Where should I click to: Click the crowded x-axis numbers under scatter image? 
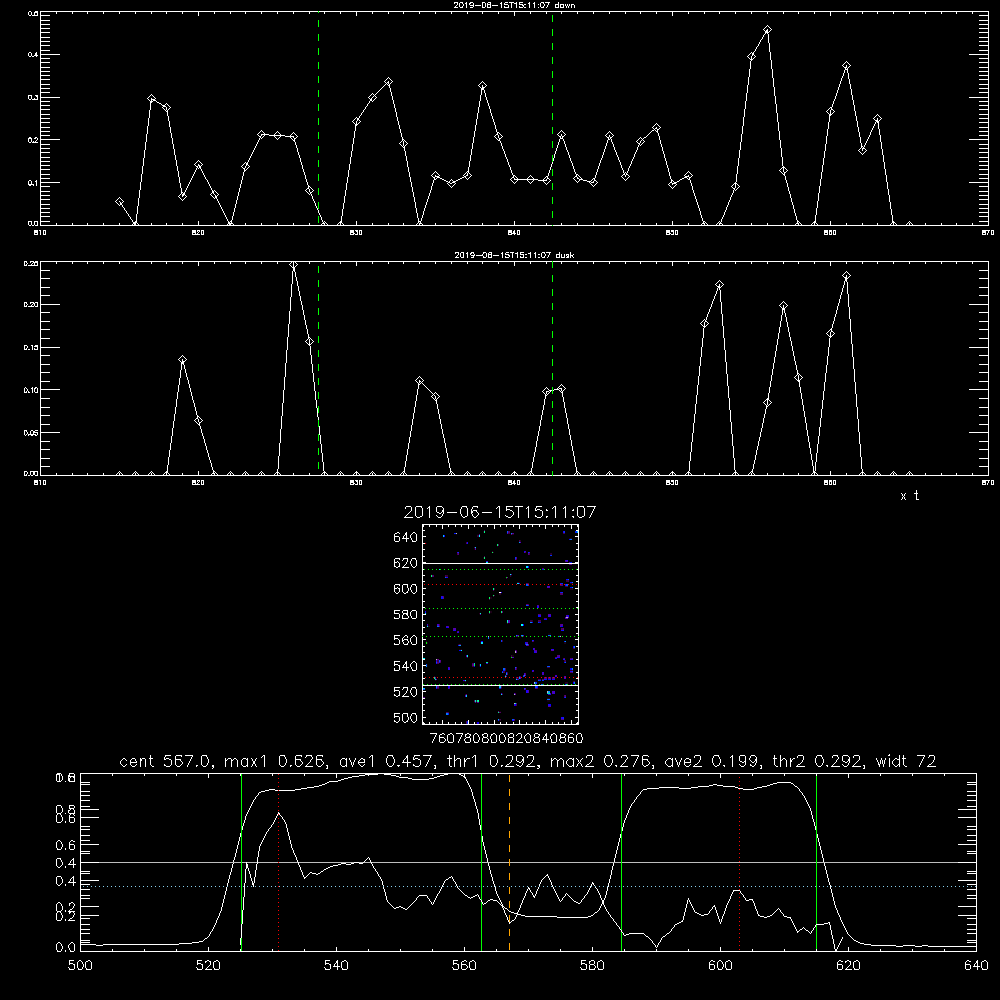(x=506, y=739)
